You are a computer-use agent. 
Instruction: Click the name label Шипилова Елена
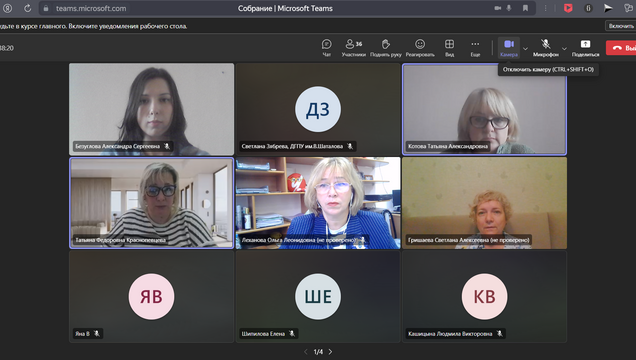click(263, 334)
